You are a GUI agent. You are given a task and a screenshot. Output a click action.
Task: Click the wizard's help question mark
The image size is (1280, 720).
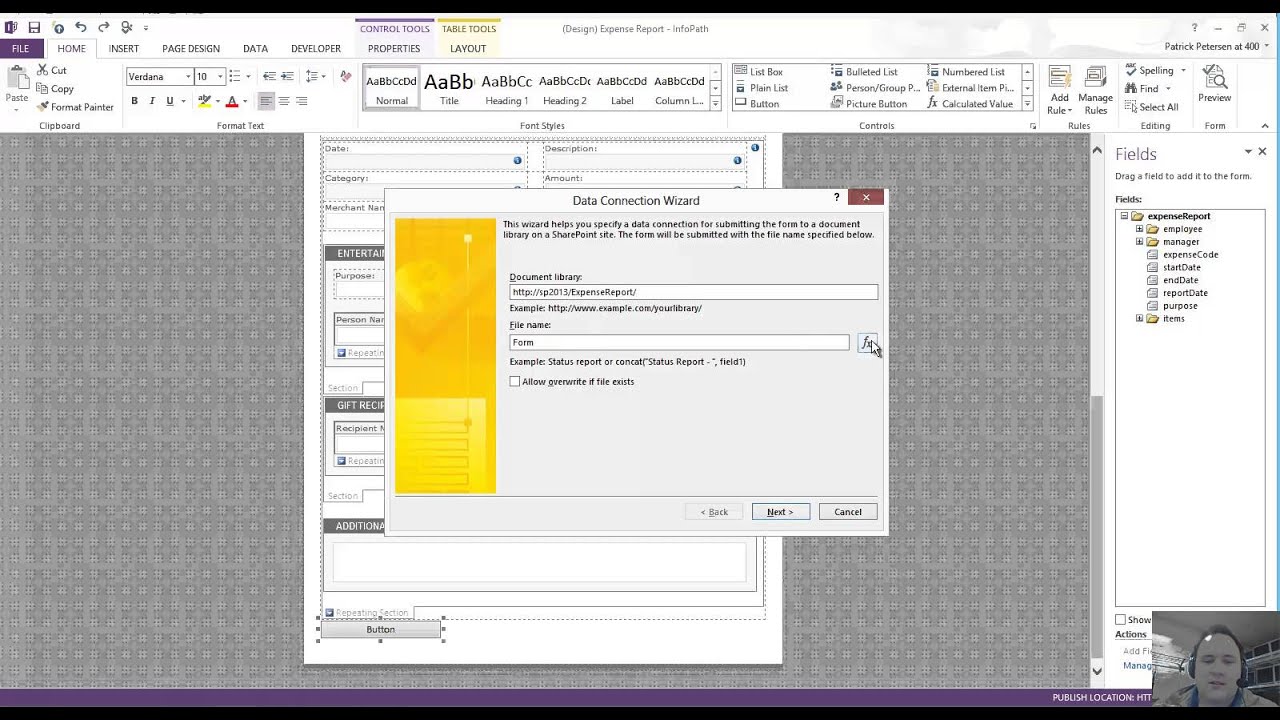[x=836, y=198]
